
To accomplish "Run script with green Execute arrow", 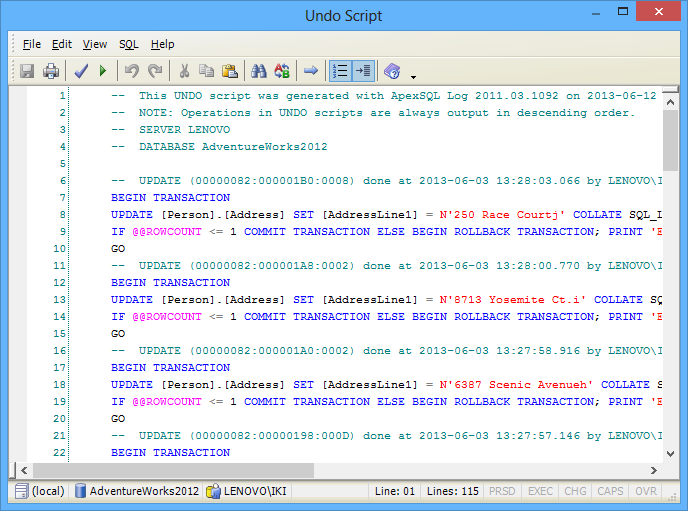I will pyautogui.click(x=103, y=71).
